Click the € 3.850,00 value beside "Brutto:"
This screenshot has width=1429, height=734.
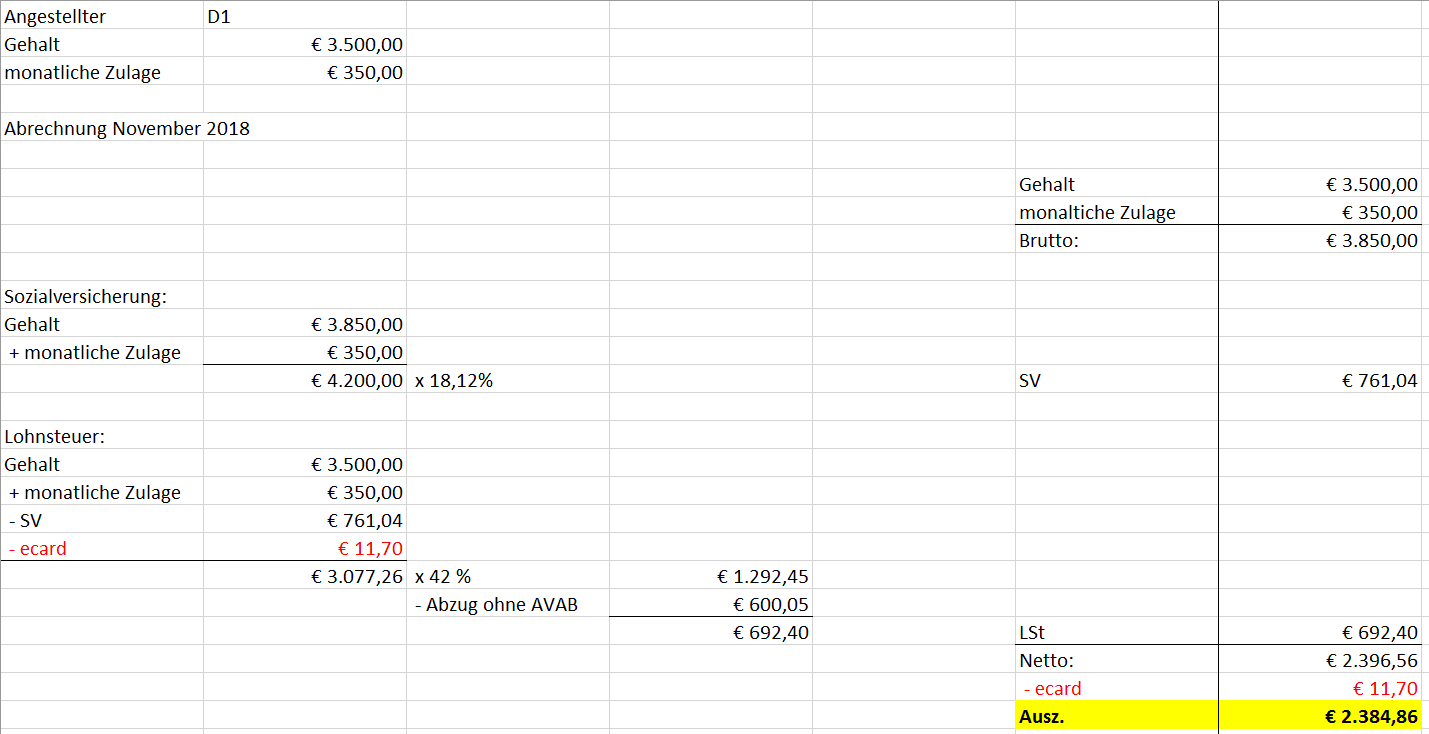pos(1371,240)
